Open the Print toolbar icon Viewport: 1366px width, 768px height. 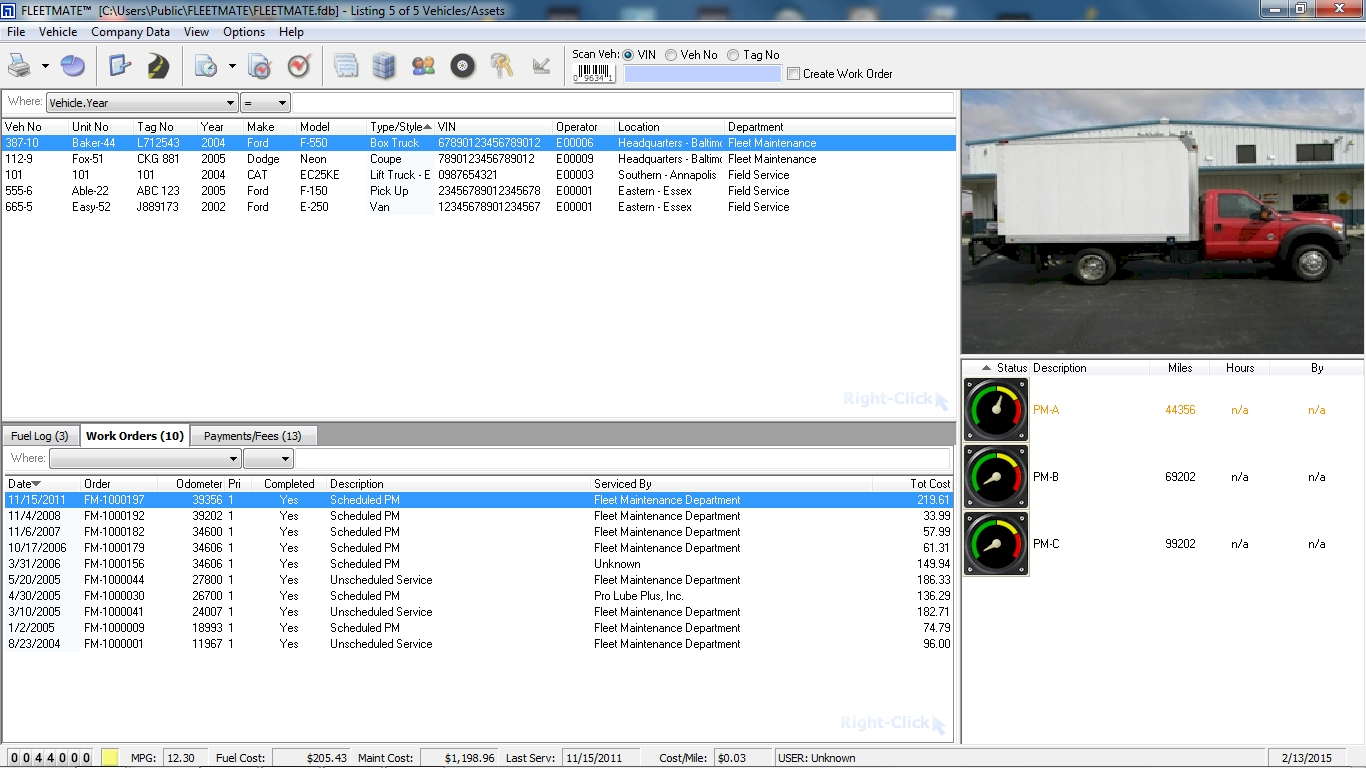[x=22, y=66]
